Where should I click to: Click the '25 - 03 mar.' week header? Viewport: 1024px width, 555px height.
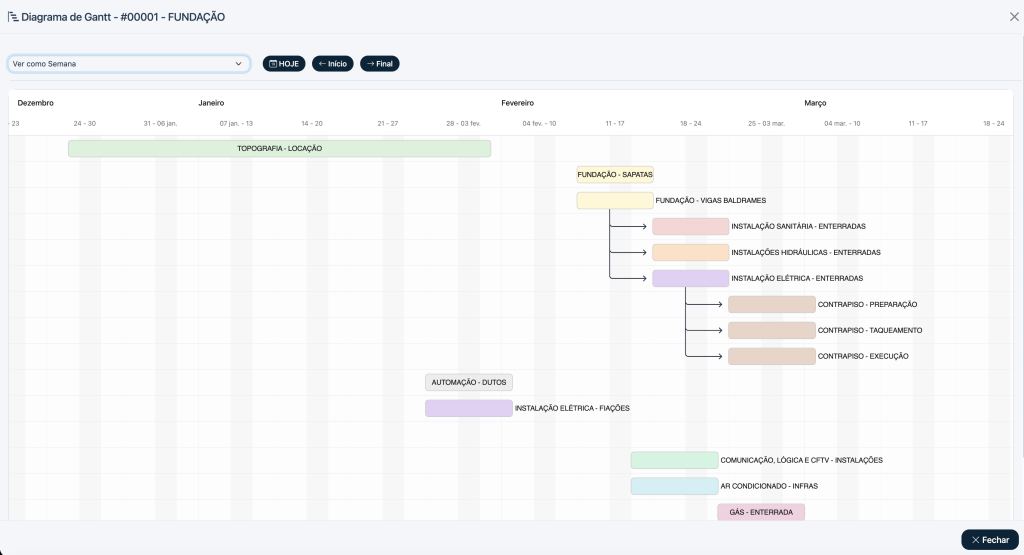(x=766, y=123)
